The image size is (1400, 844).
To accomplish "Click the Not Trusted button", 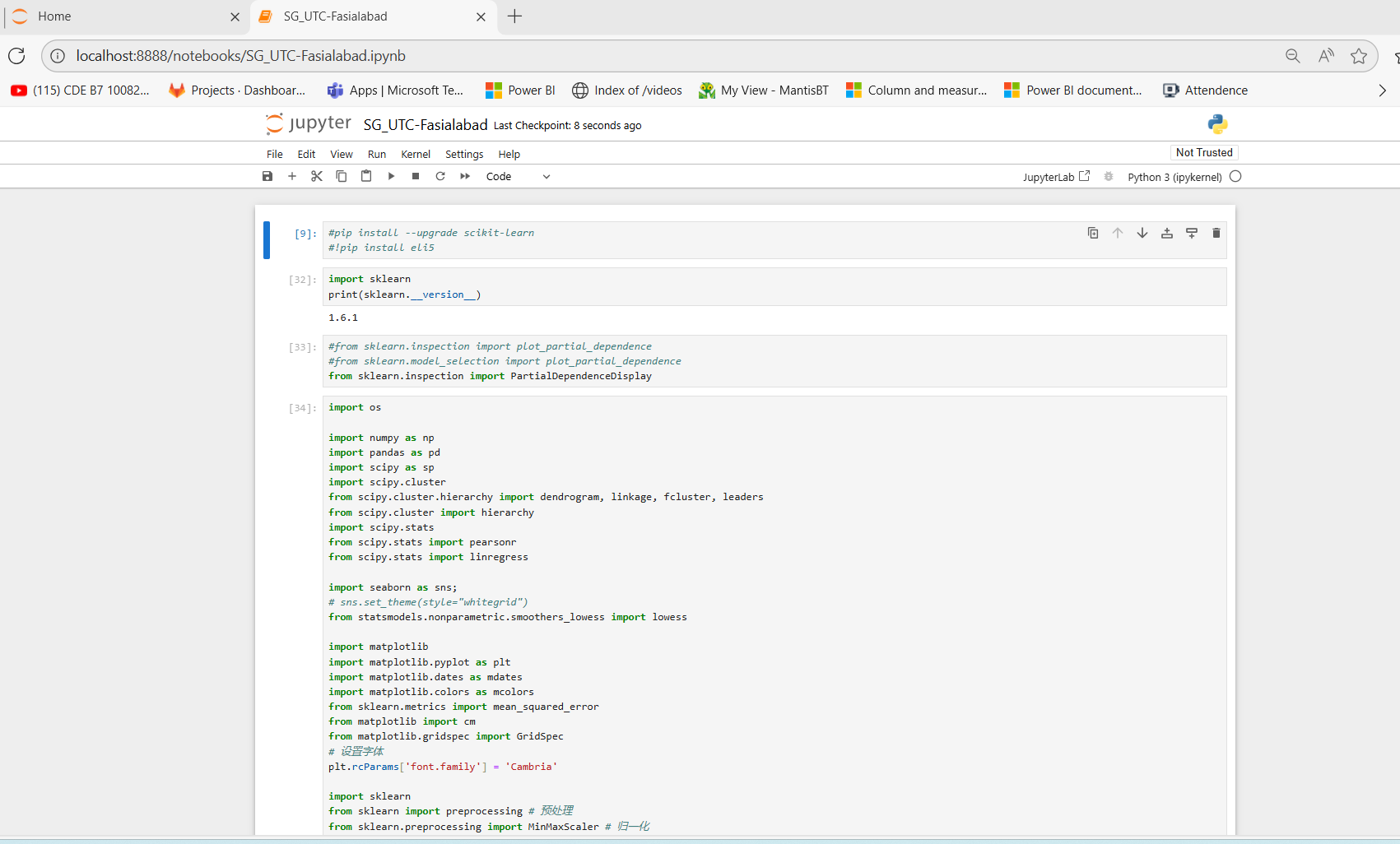I will click(x=1204, y=152).
